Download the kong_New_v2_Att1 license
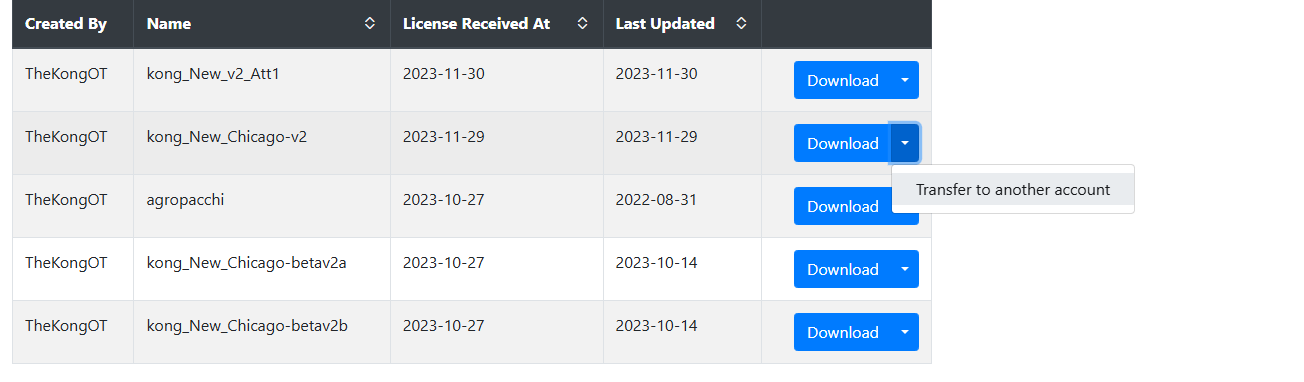 (x=842, y=80)
